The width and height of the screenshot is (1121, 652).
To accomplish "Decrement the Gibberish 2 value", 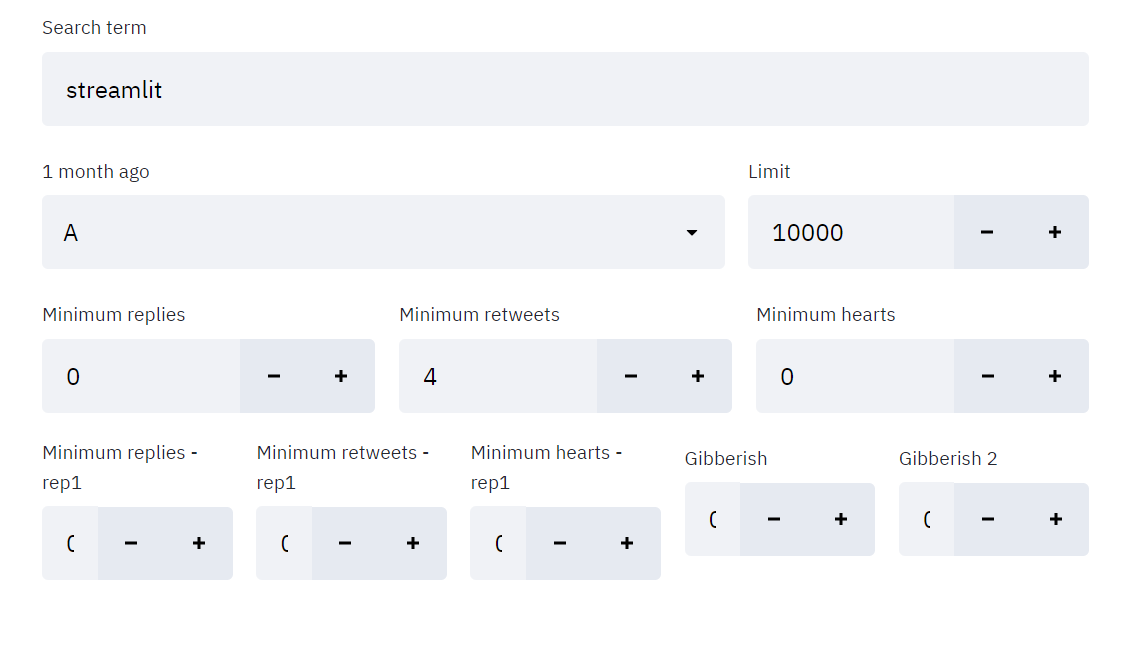I will [988, 519].
